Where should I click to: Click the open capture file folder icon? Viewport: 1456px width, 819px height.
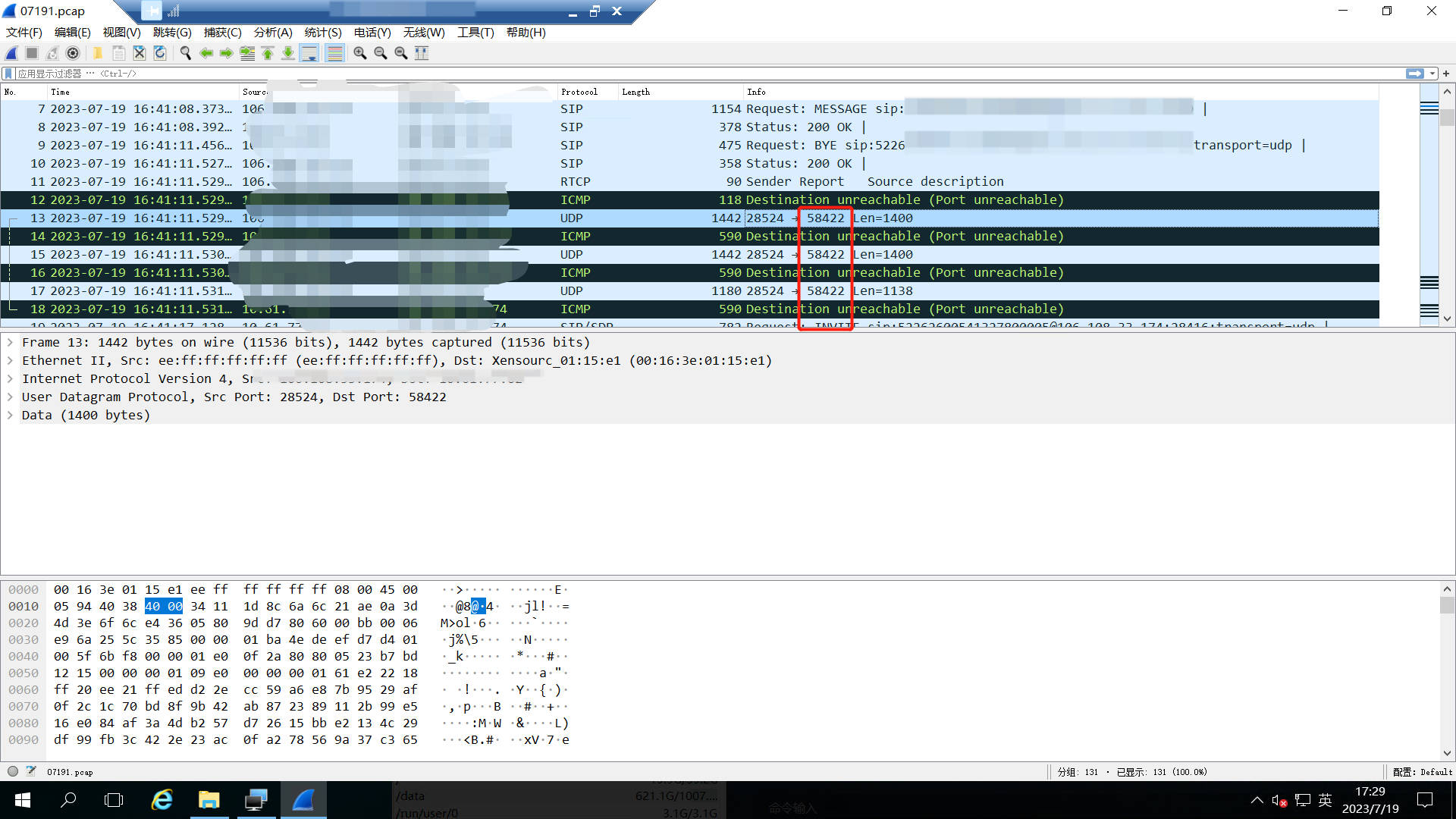click(x=98, y=53)
